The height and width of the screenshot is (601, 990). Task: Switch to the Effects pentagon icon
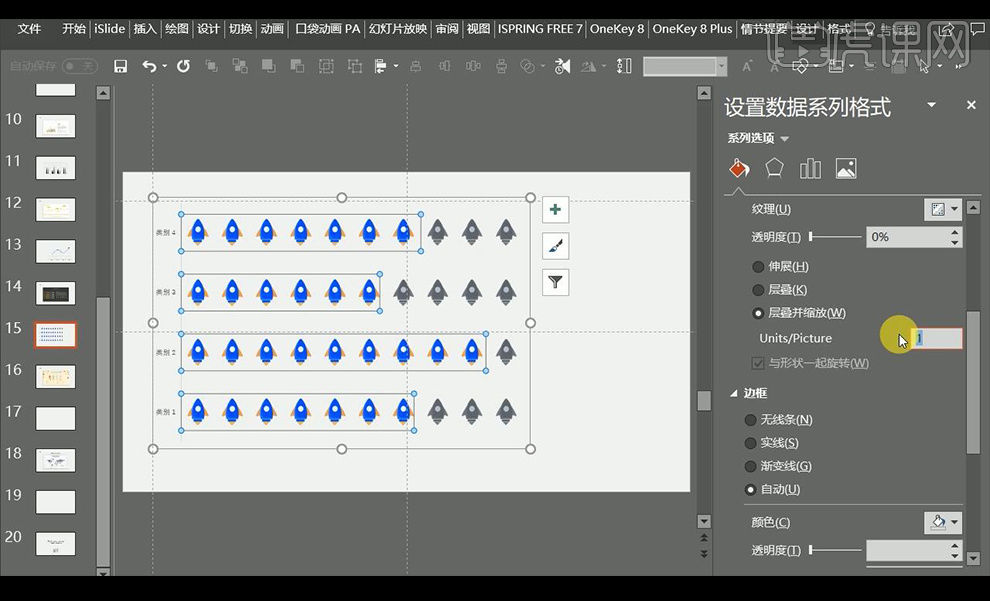(774, 168)
